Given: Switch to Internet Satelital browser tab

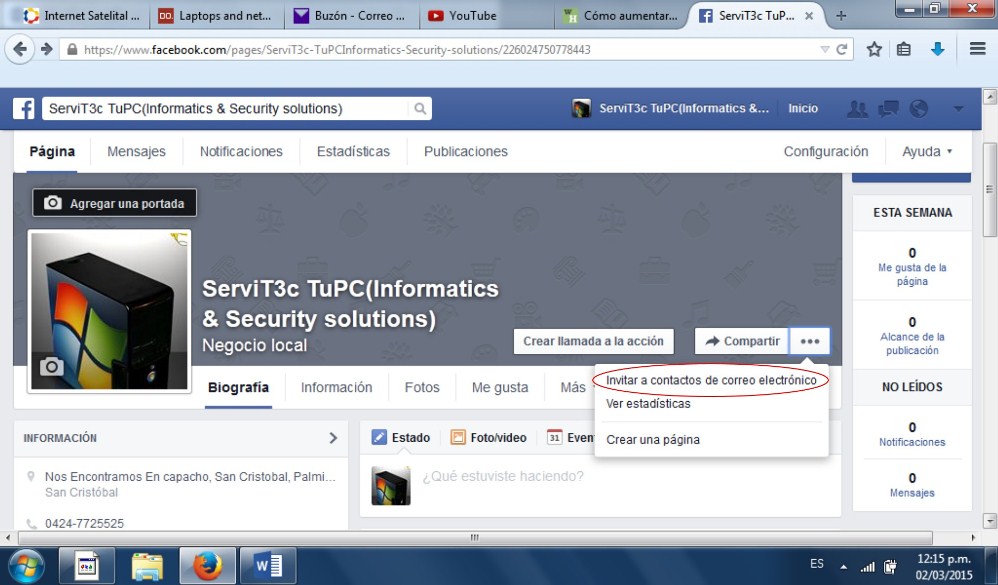Looking at the screenshot, I should [81, 16].
